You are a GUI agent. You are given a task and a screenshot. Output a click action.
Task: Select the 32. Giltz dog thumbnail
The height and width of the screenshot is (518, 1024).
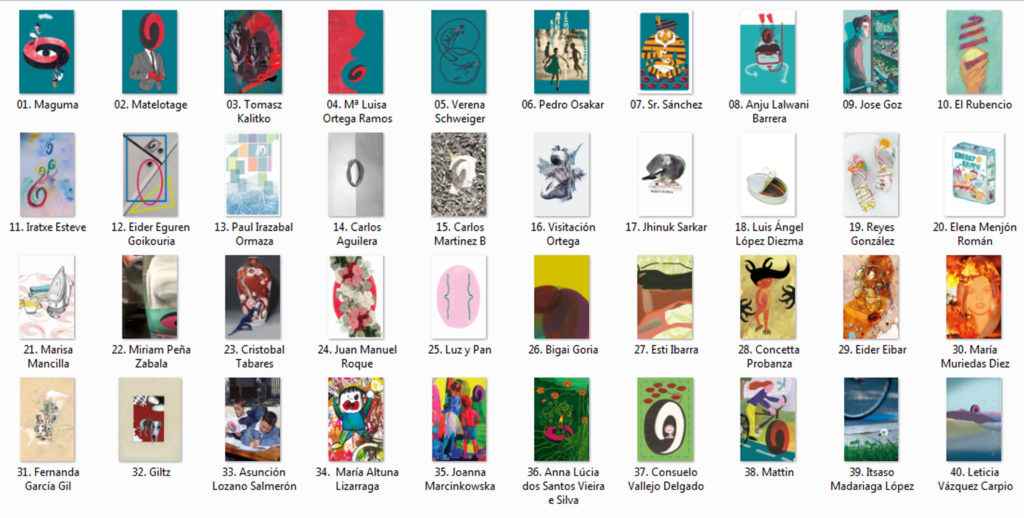(150, 420)
